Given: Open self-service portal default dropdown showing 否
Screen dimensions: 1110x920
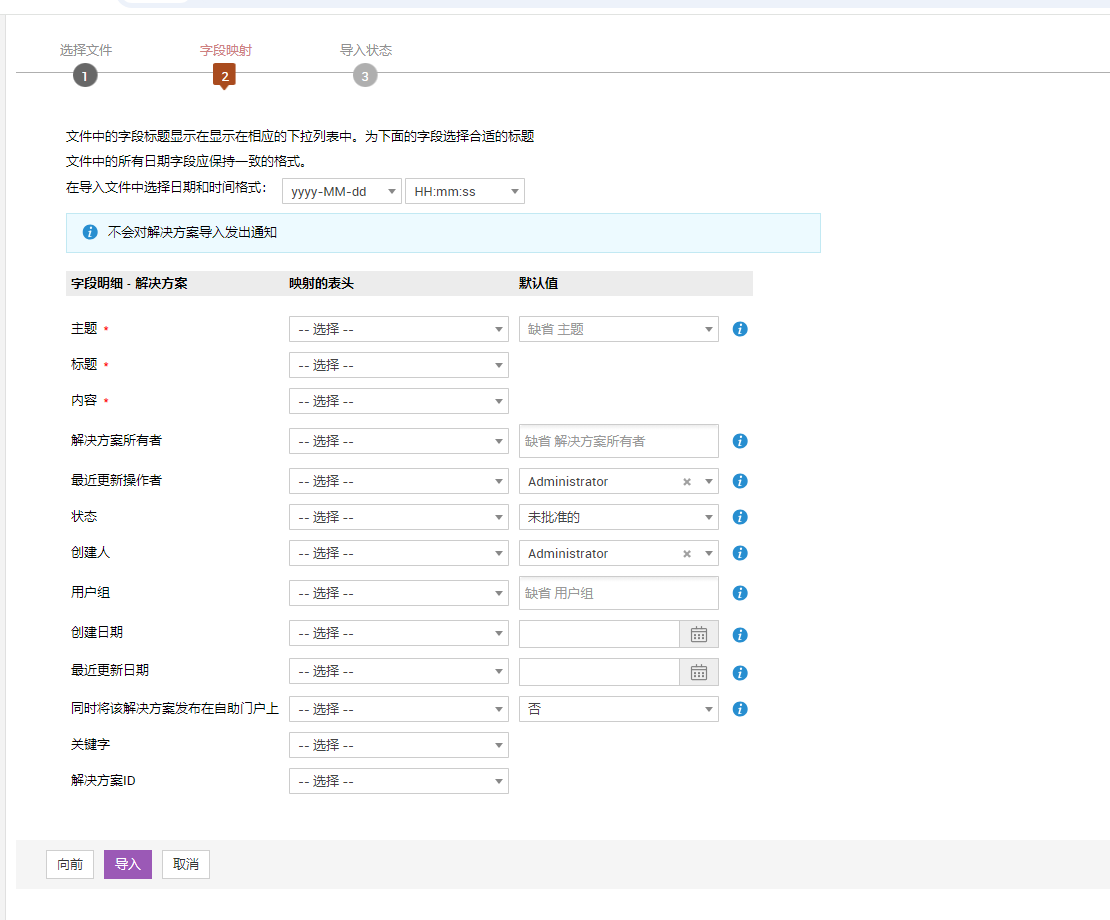Looking at the screenshot, I should (x=618, y=709).
